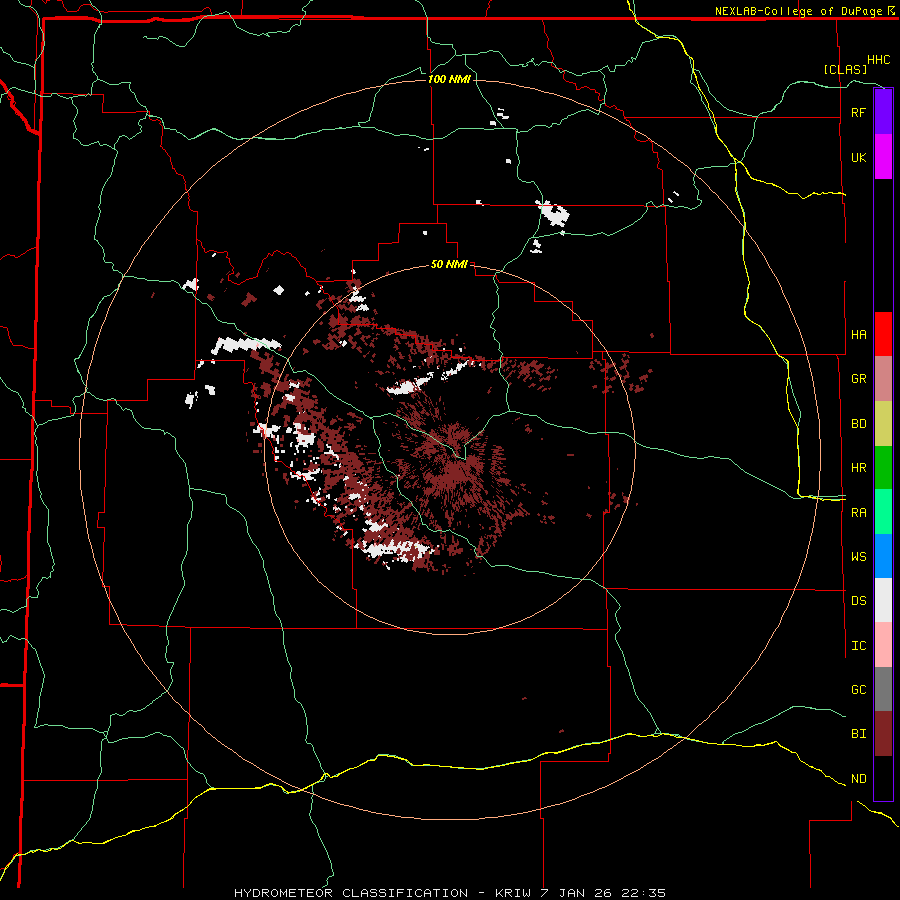The height and width of the screenshot is (900, 900).
Task: Click the 50 NMI range ring label
Action: coord(449,264)
